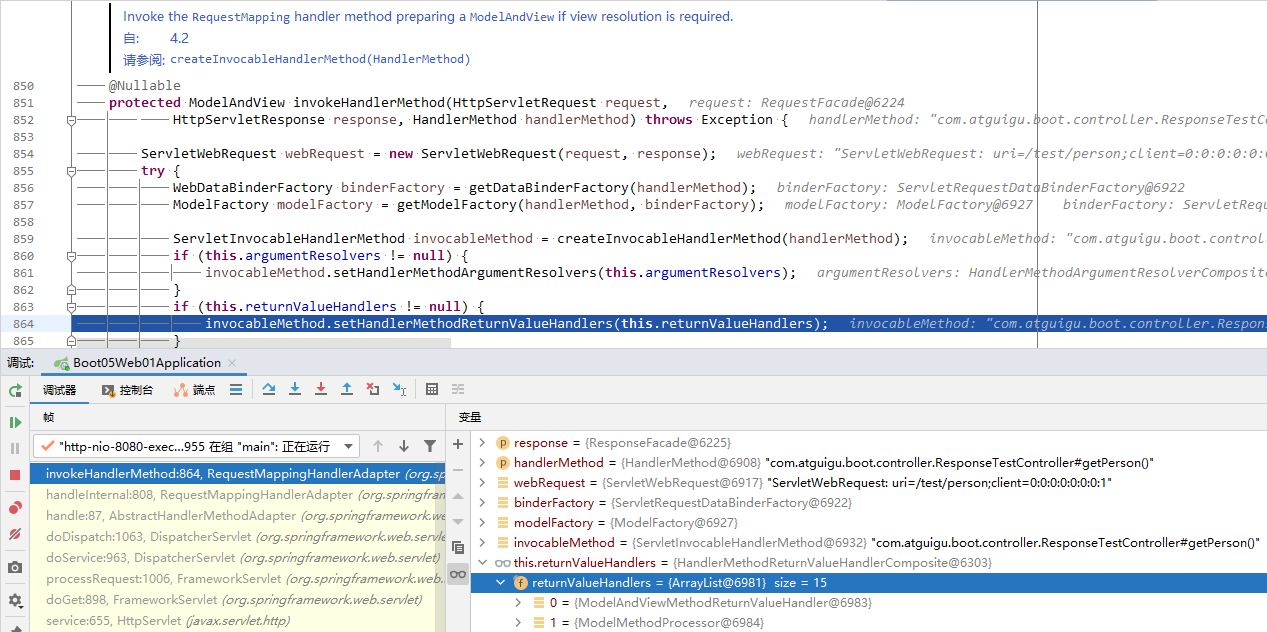Select the service:655 HttpServlet frame
The width and height of the screenshot is (1267, 632).
pos(237,621)
